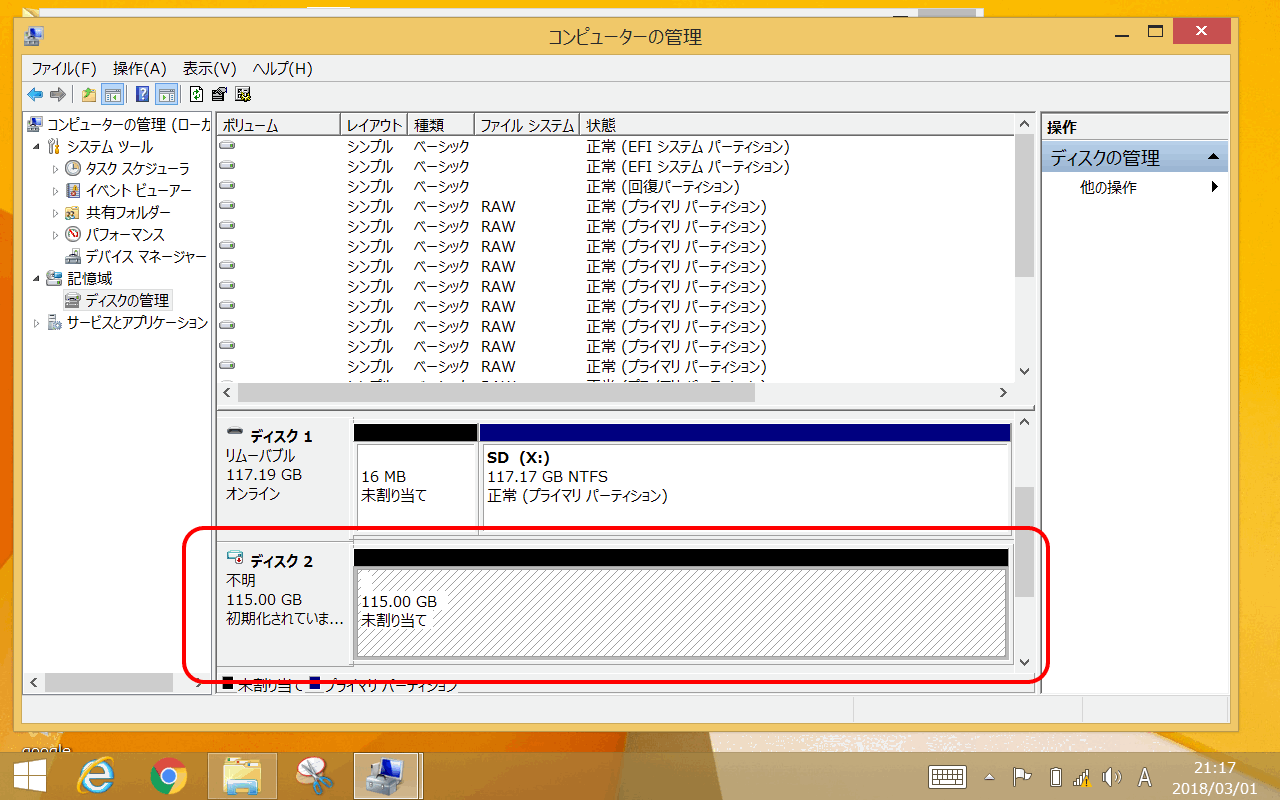Open Google Chrome from the taskbar
1280x800 pixels.
(x=169, y=775)
